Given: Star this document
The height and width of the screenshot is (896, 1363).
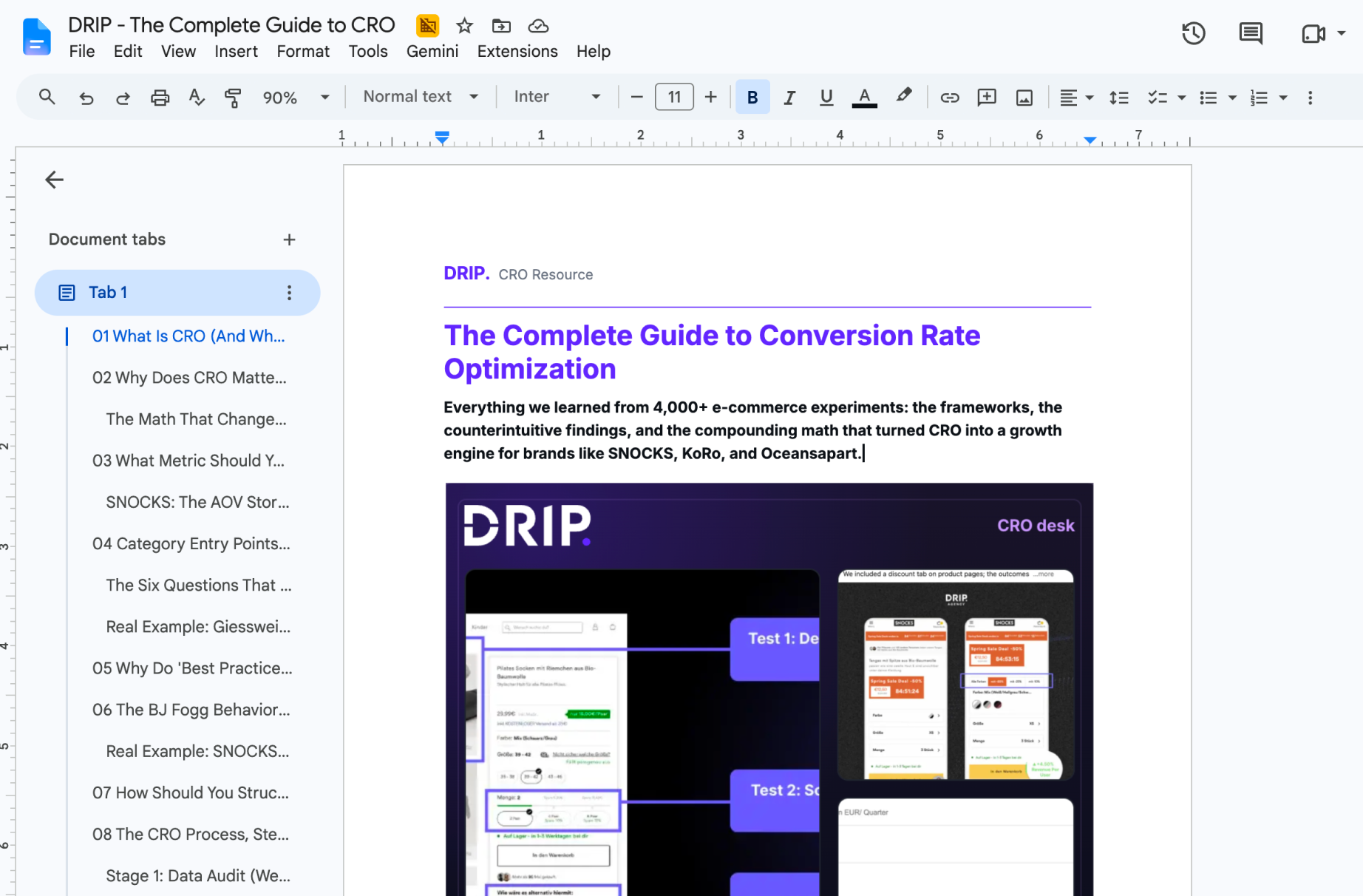Looking at the screenshot, I should (x=464, y=26).
